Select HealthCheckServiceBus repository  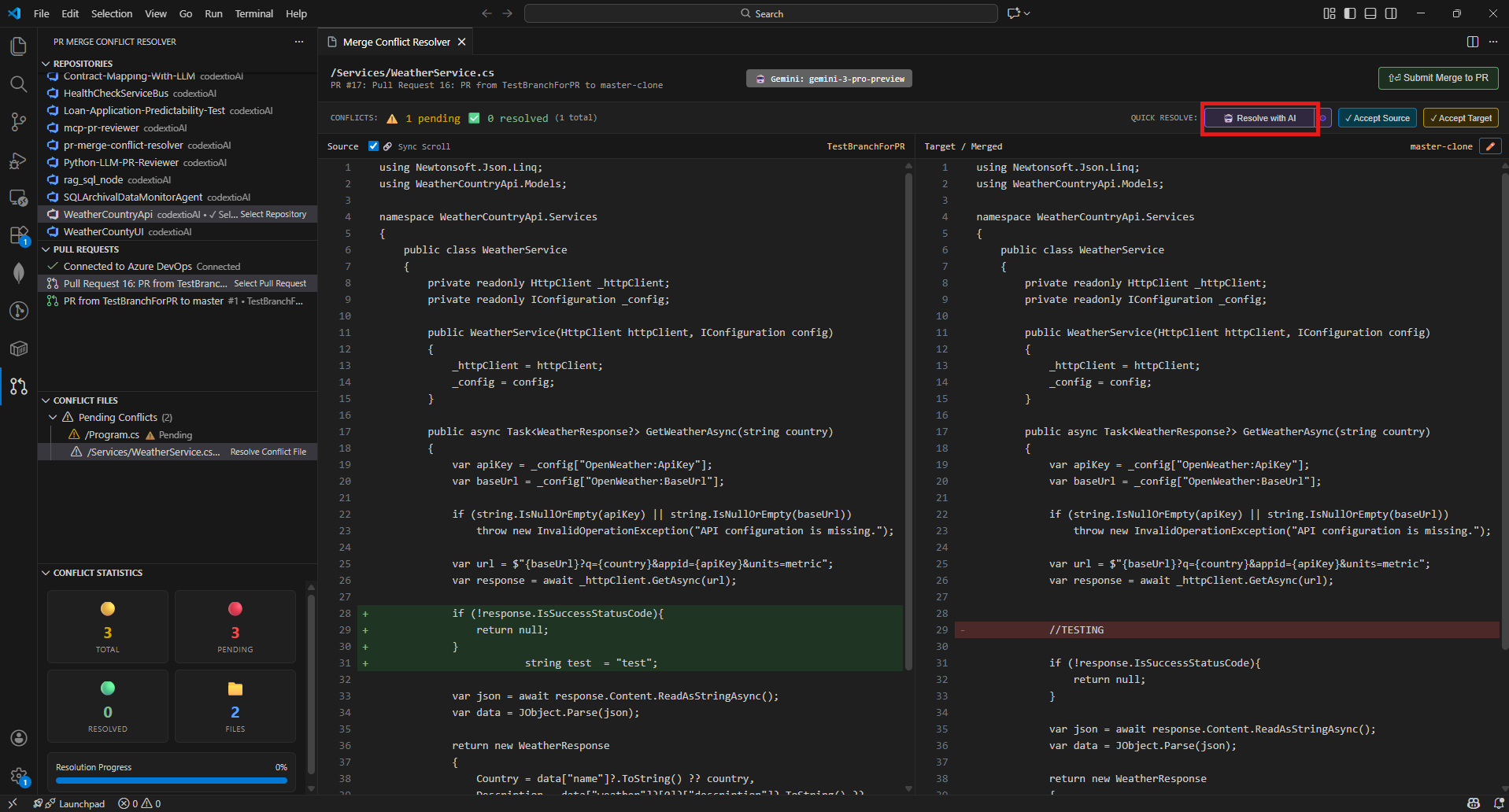(178, 93)
